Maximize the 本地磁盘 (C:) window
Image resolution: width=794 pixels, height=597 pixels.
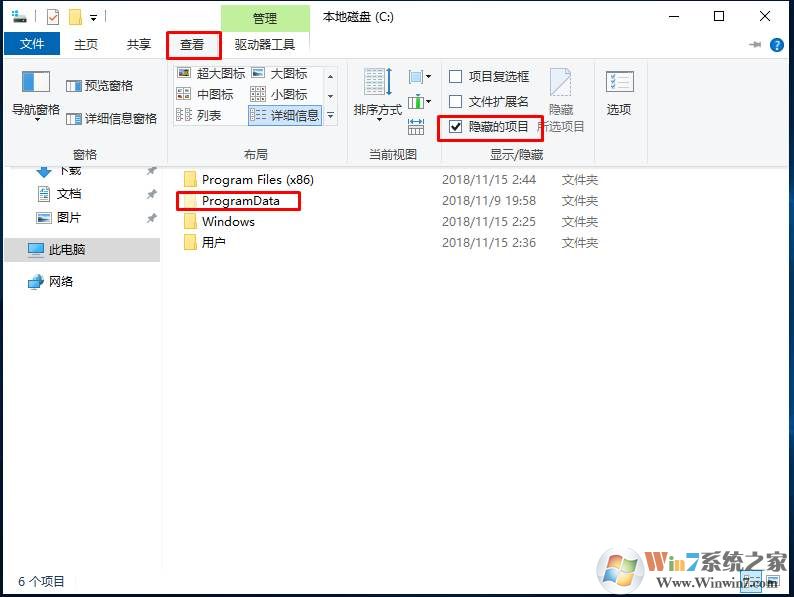click(719, 17)
